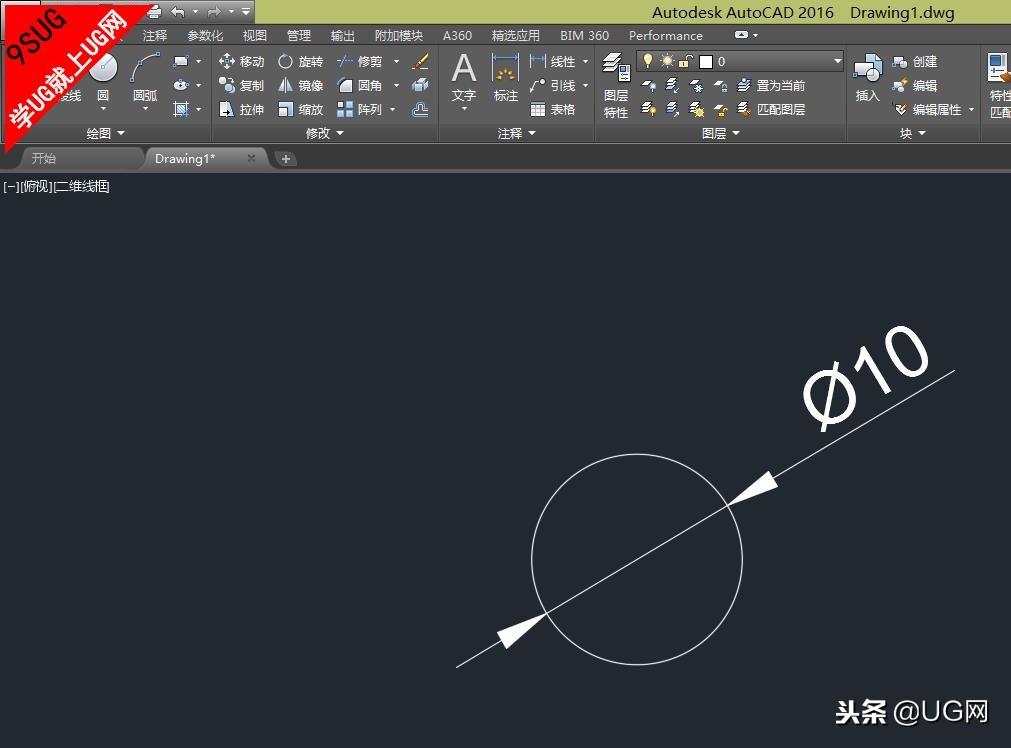Select the 缩放 (Scale) tool
The width and height of the screenshot is (1011, 748).
point(300,109)
